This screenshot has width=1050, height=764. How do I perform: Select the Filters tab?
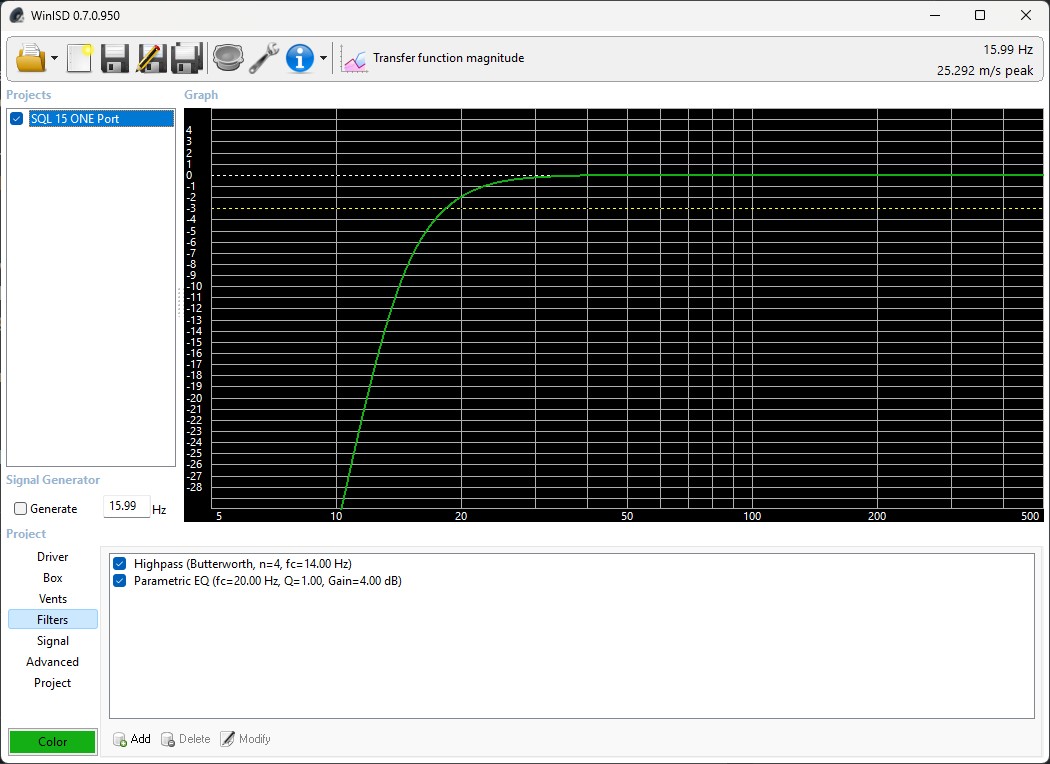click(x=53, y=620)
